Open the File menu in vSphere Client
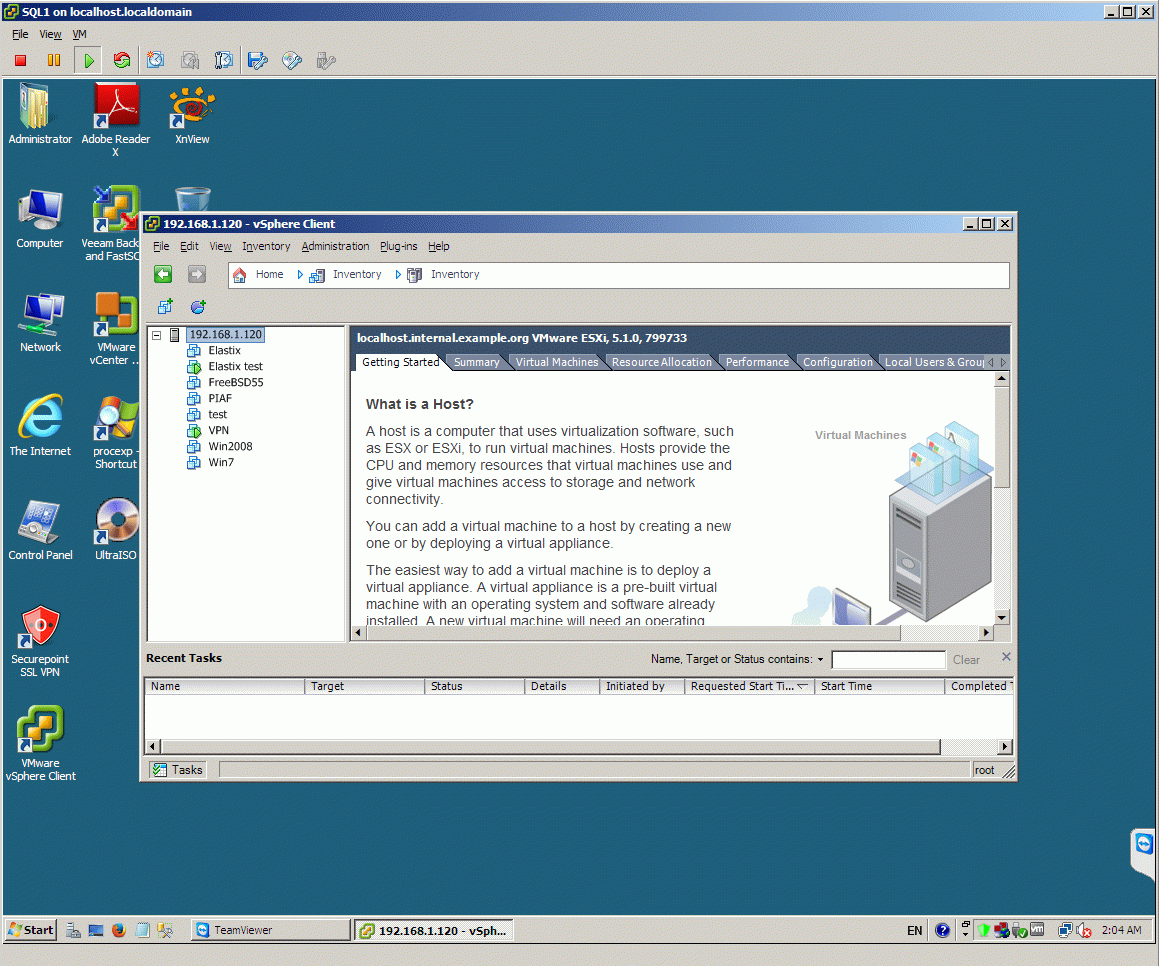This screenshot has height=966, width=1159. [x=161, y=246]
